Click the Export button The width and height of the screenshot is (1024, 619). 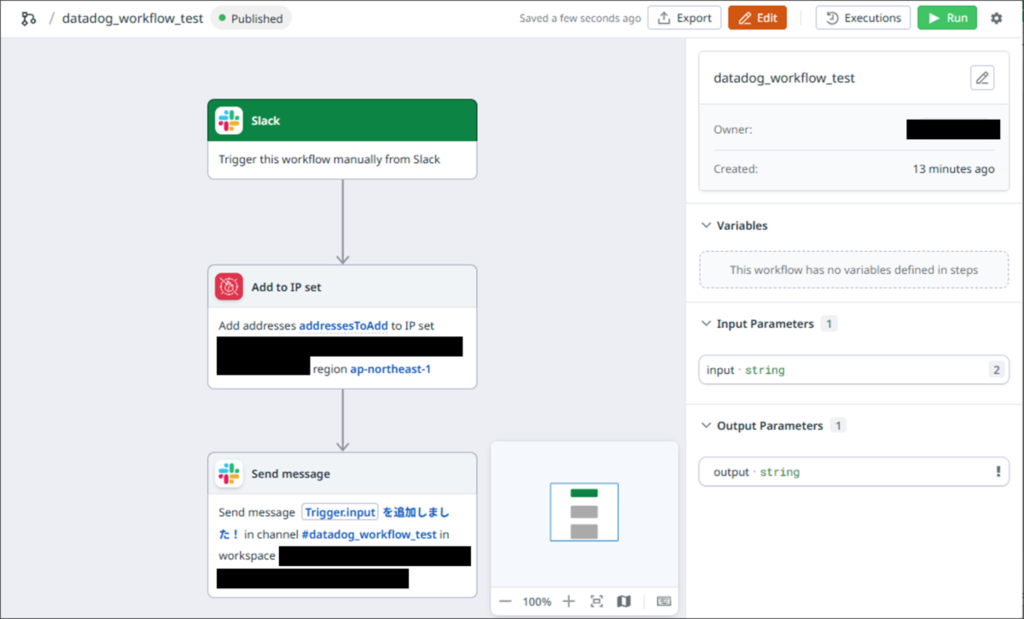(x=684, y=18)
